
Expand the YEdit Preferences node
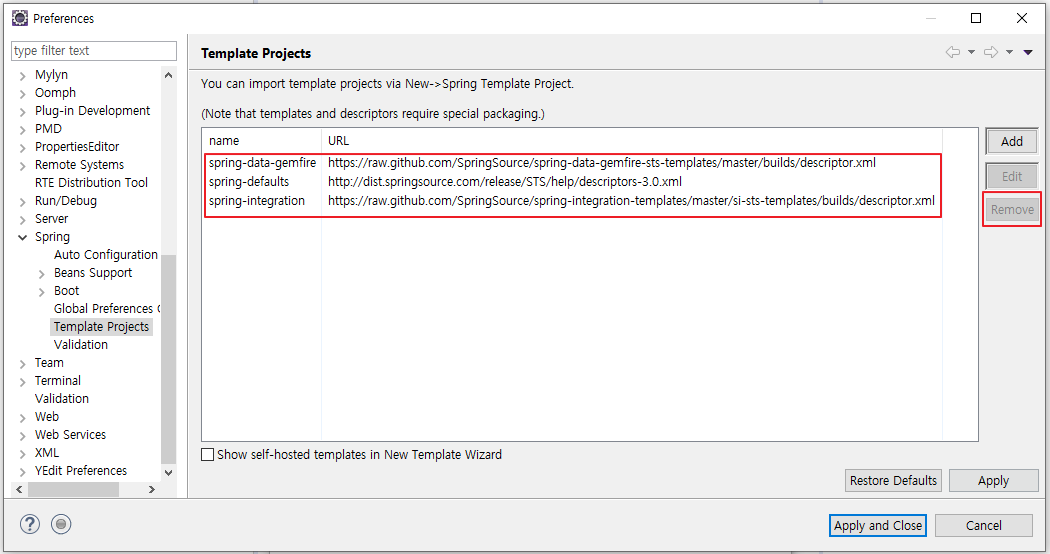(23, 472)
